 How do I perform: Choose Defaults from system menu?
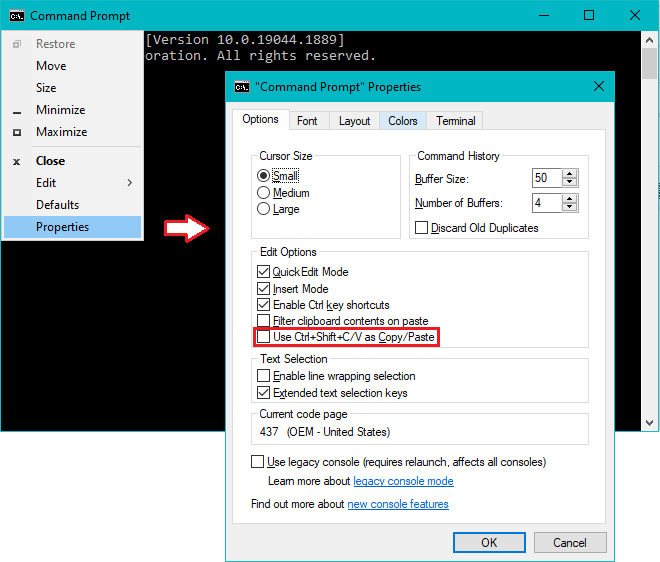click(72, 205)
